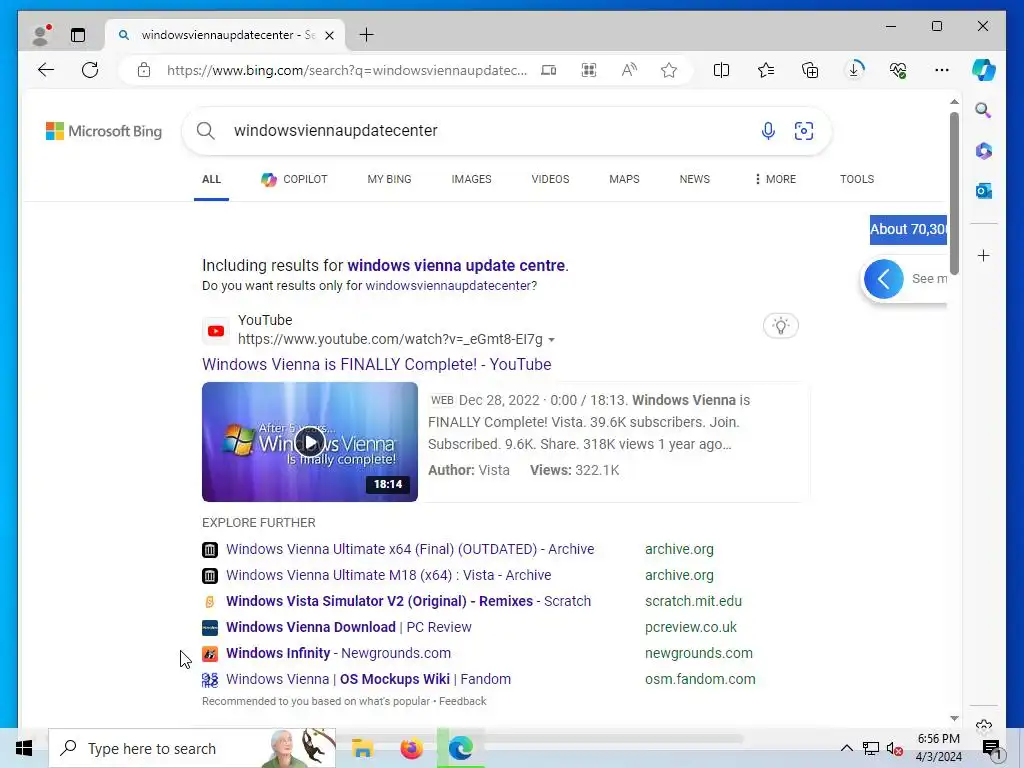Open sidebar search icon

click(x=984, y=110)
